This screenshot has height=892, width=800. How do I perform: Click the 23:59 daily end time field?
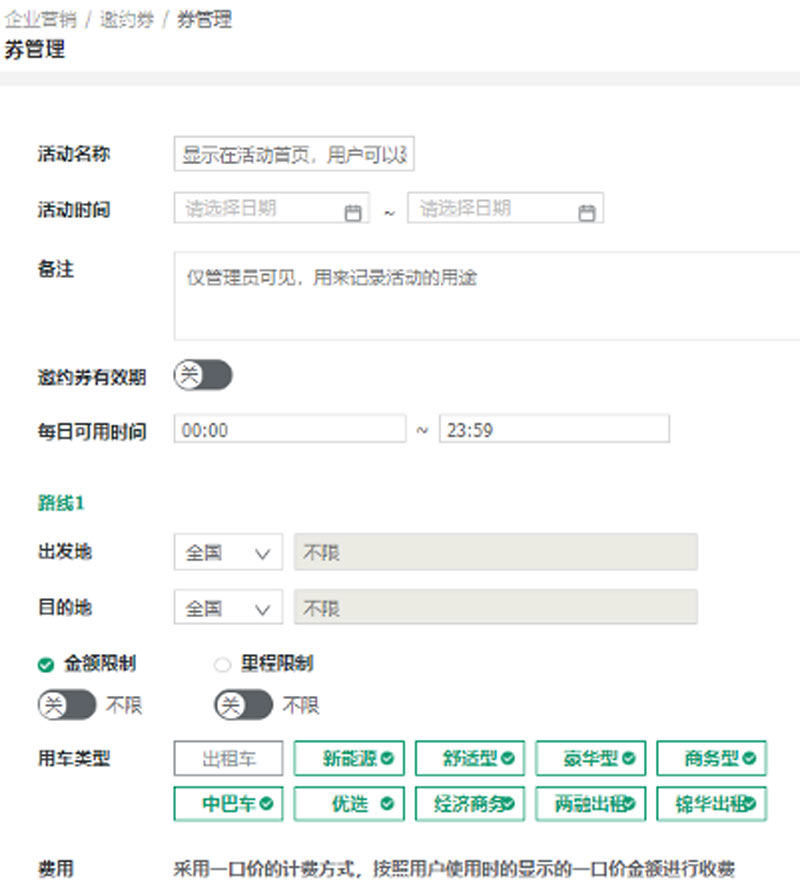coord(554,429)
